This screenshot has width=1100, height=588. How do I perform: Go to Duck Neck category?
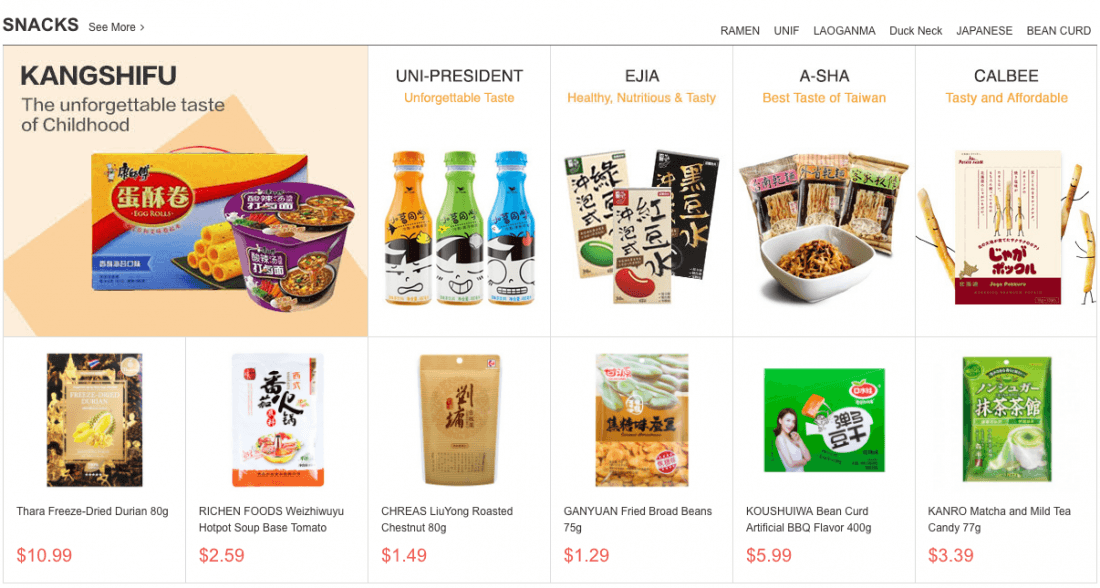coord(915,31)
